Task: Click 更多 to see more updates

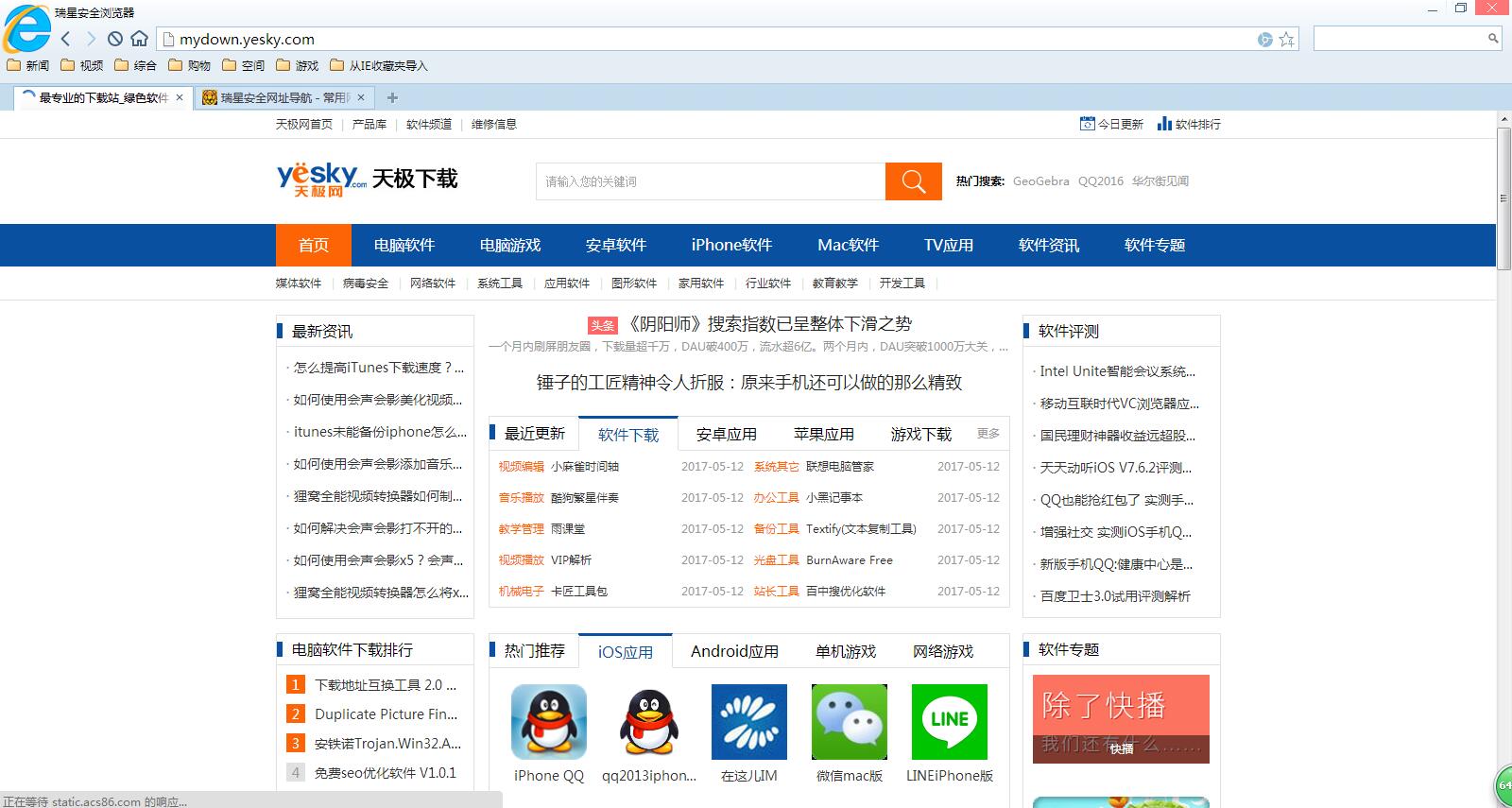Action: [988, 433]
